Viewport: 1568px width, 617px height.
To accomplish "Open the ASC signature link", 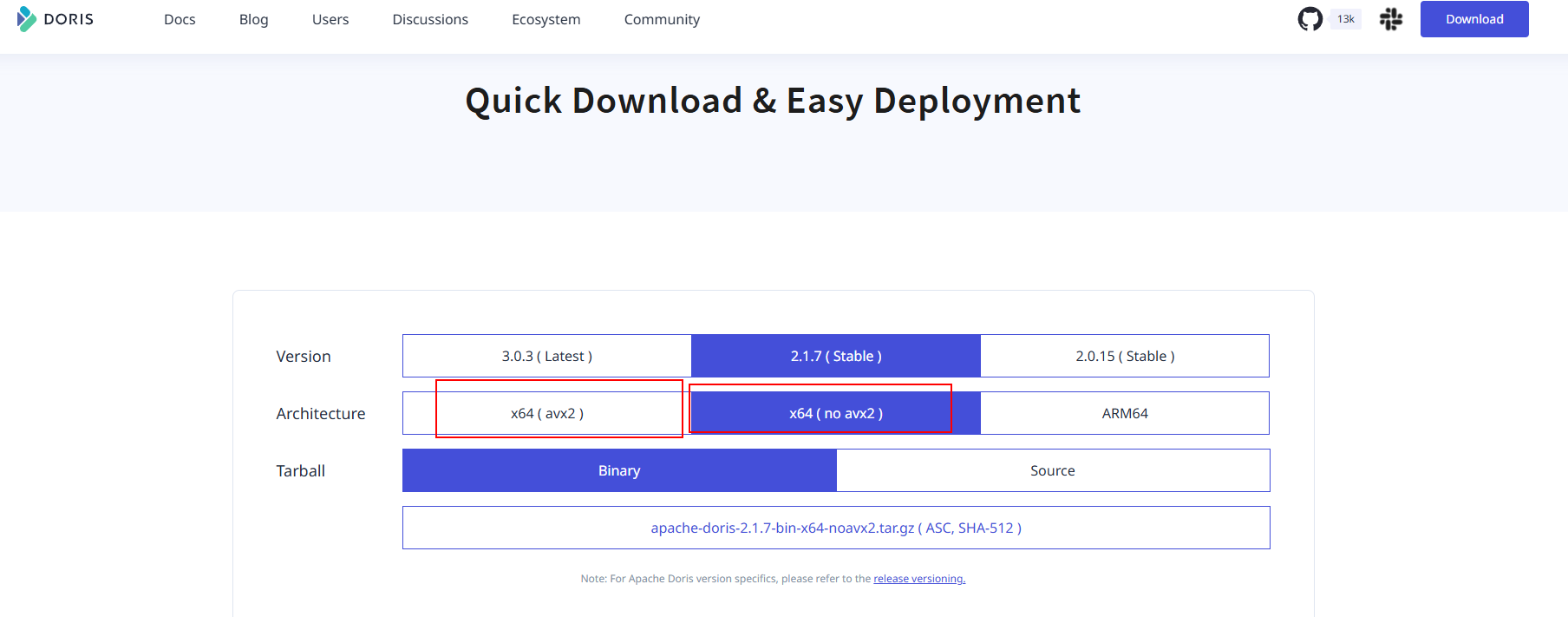I will [x=938, y=528].
